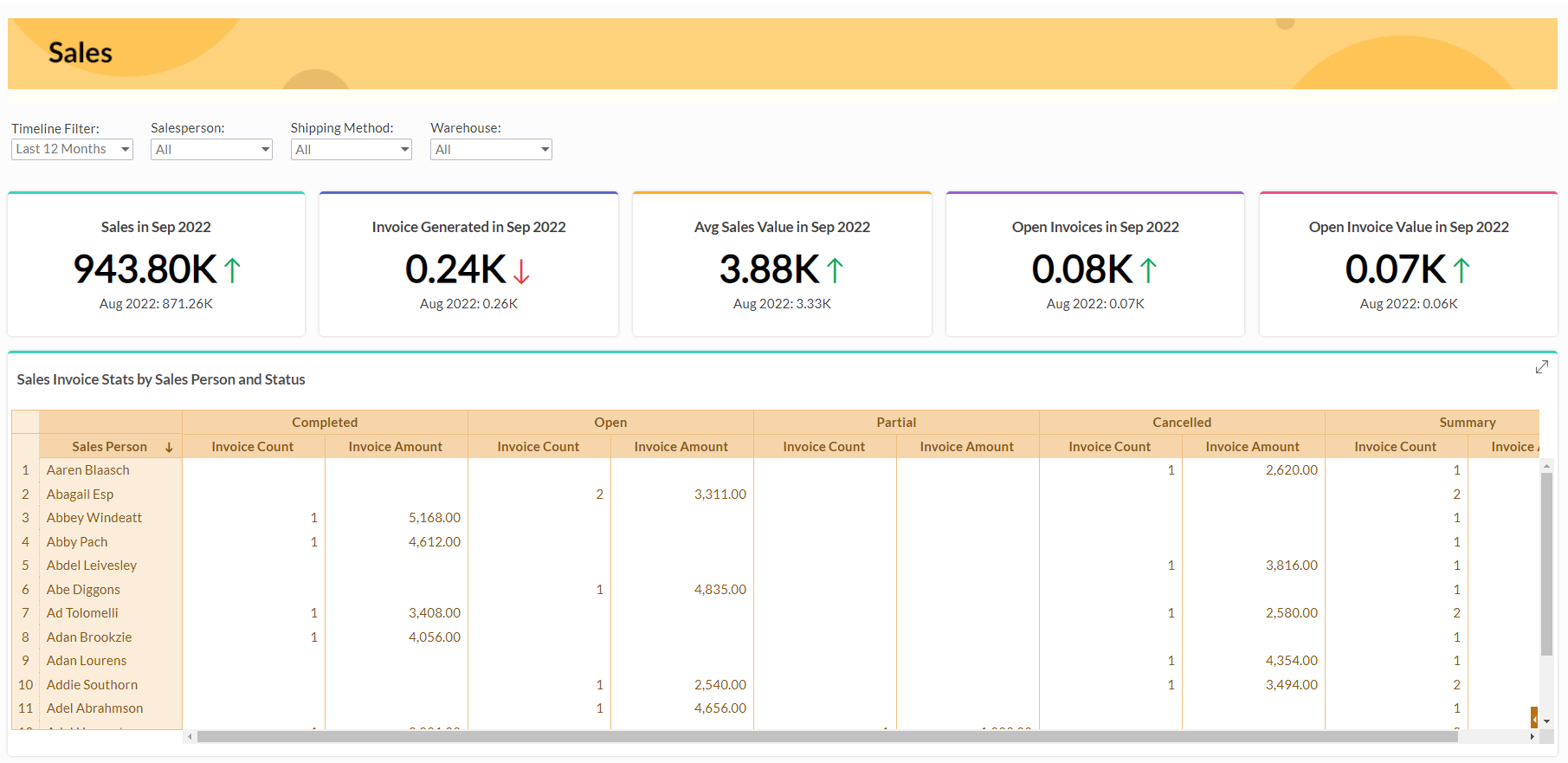Click the Open Invoice Value in Sep 2022 card
The width and height of the screenshot is (1568, 763).
click(x=1409, y=264)
